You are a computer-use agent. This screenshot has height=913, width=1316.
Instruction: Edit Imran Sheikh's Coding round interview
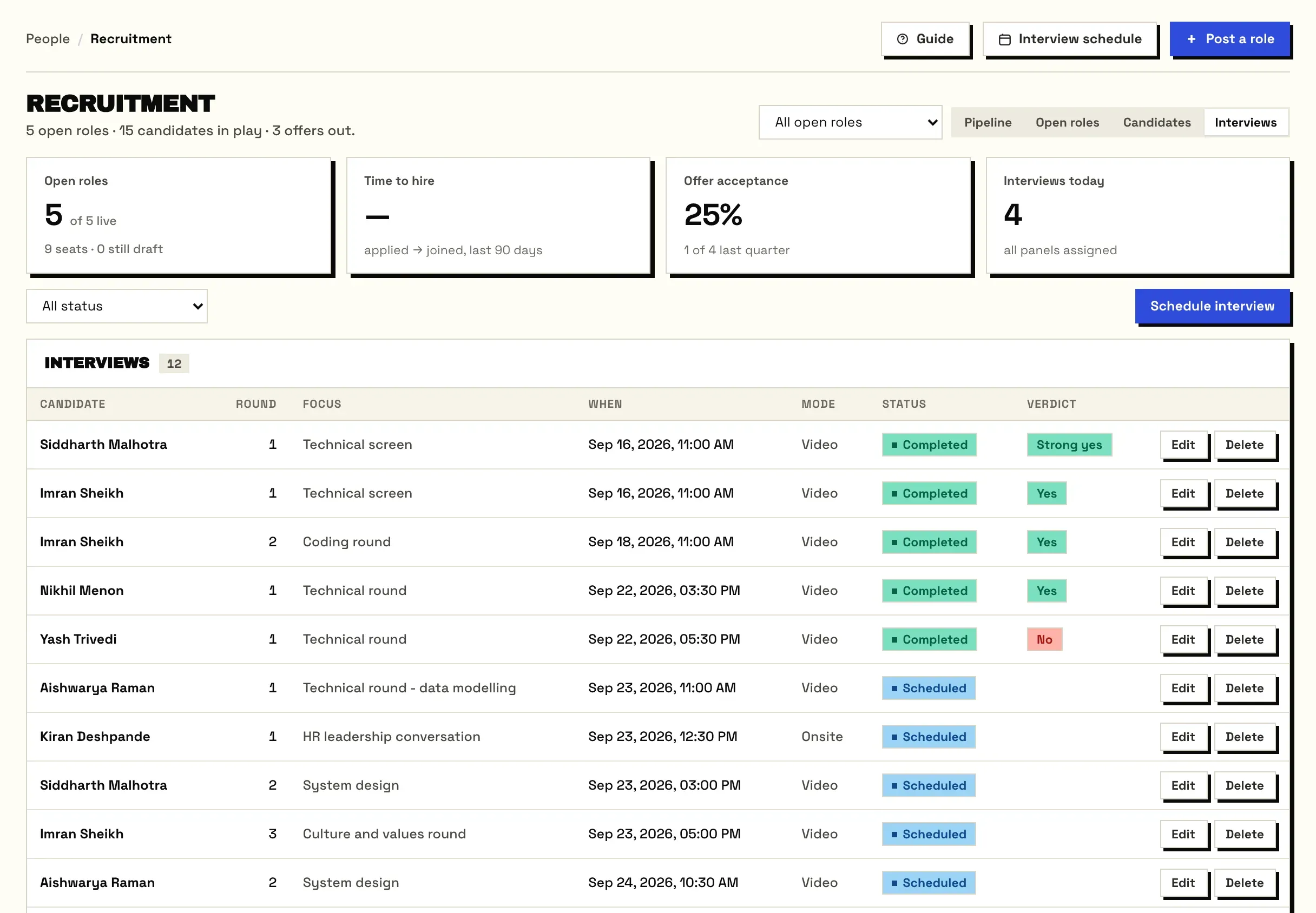click(x=1183, y=542)
